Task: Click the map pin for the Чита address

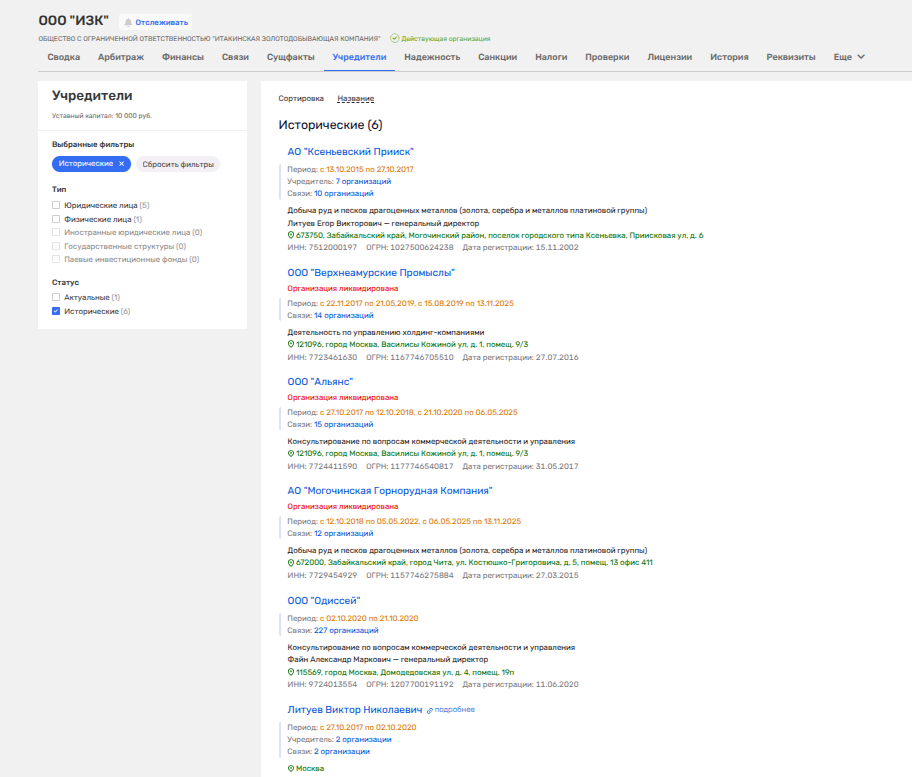Action: click(291, 563)
